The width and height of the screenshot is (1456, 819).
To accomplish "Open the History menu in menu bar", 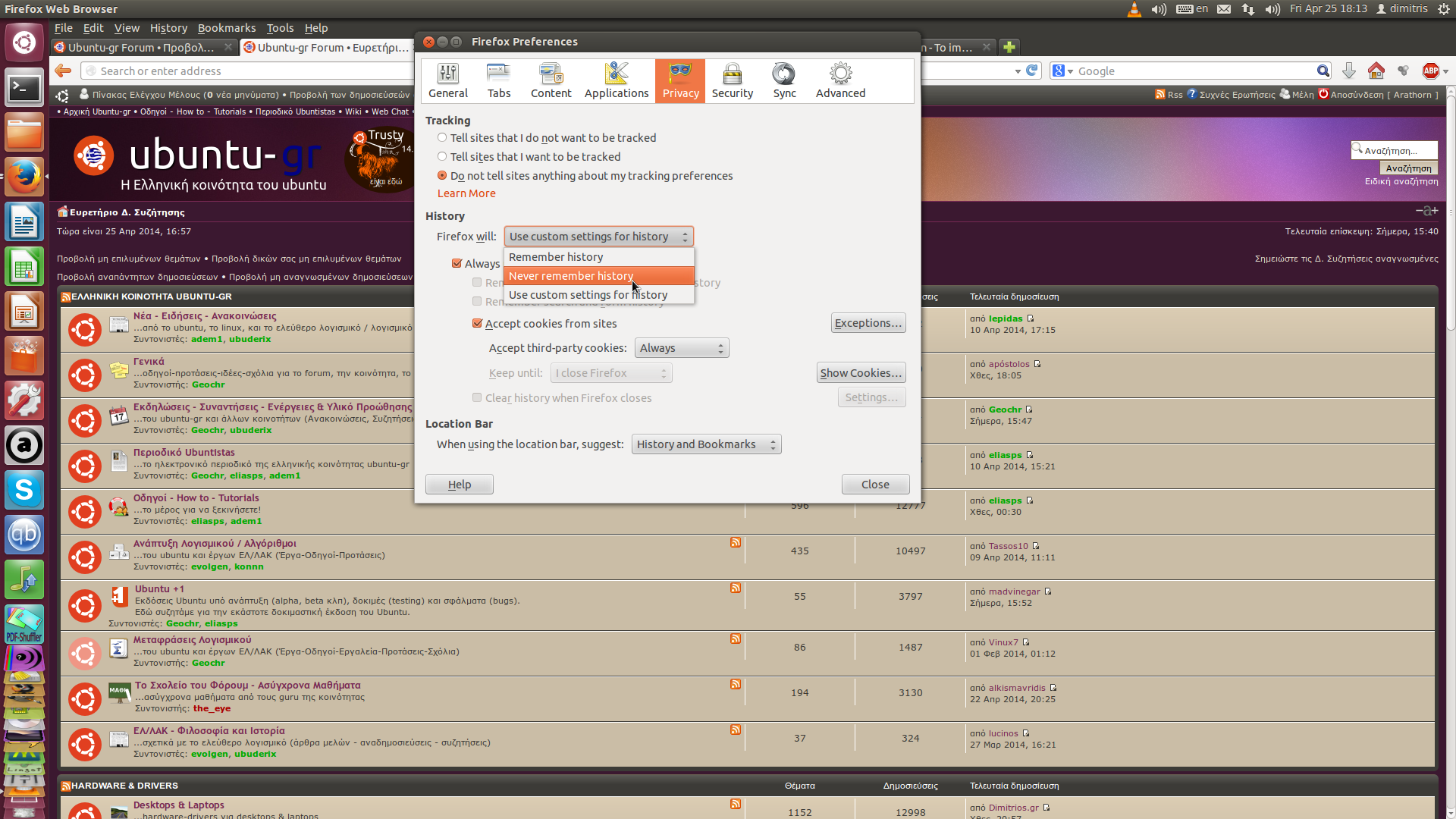I will coord(168,28).
